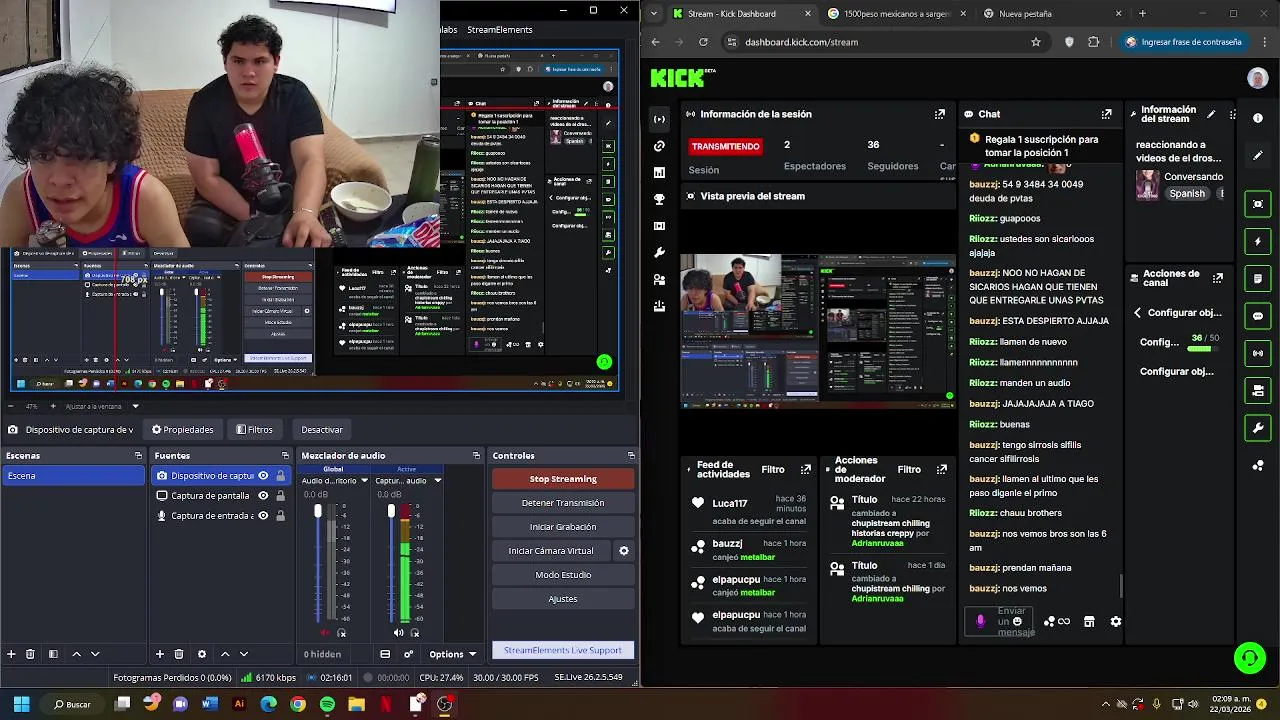Open mixer Options dropdown
The height and width of the screenshot is (720, 1280).
click(x=453, y=654)
